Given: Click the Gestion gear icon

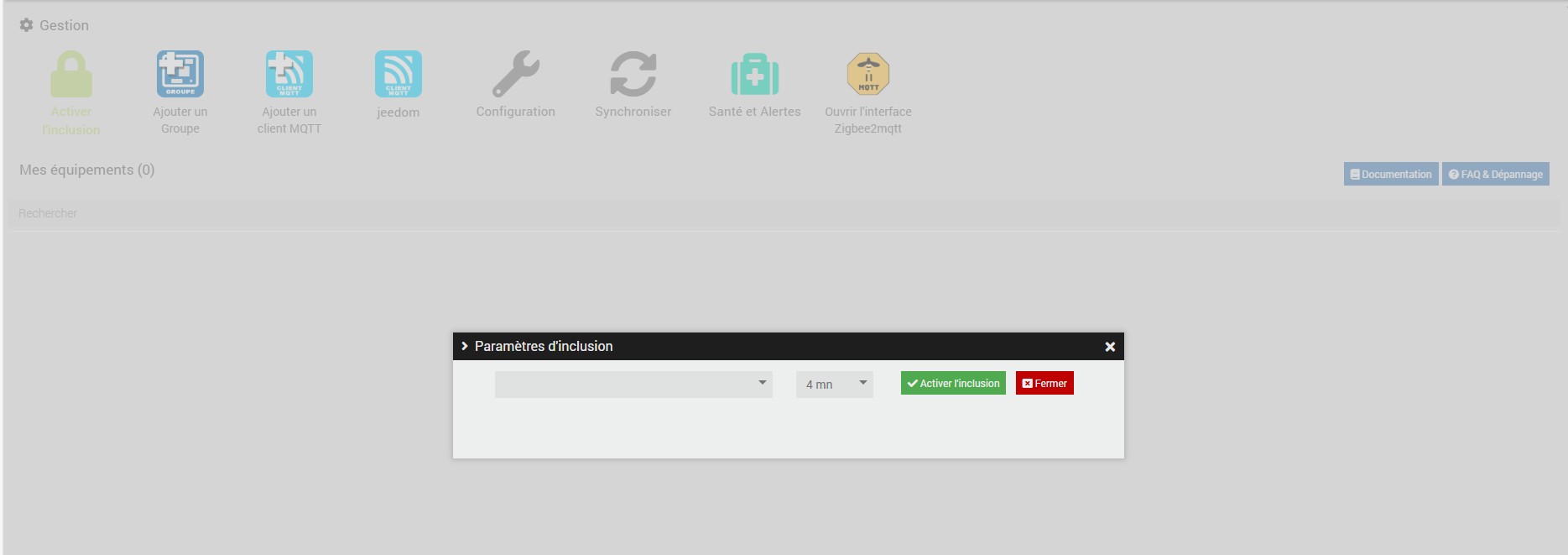Looking at the screenshot, I should point(27,25).
